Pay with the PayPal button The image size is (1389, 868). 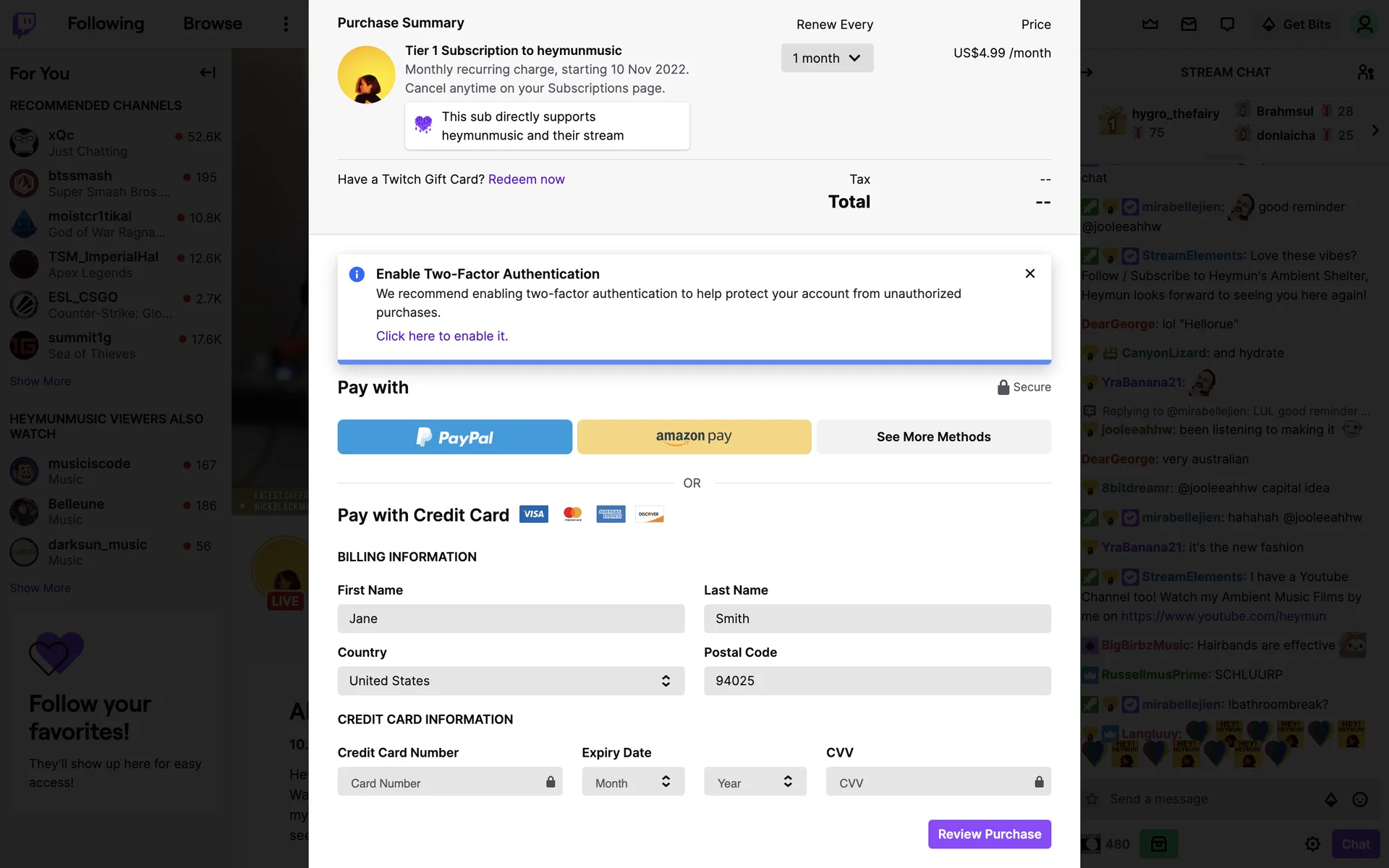[x=454, y=437]
